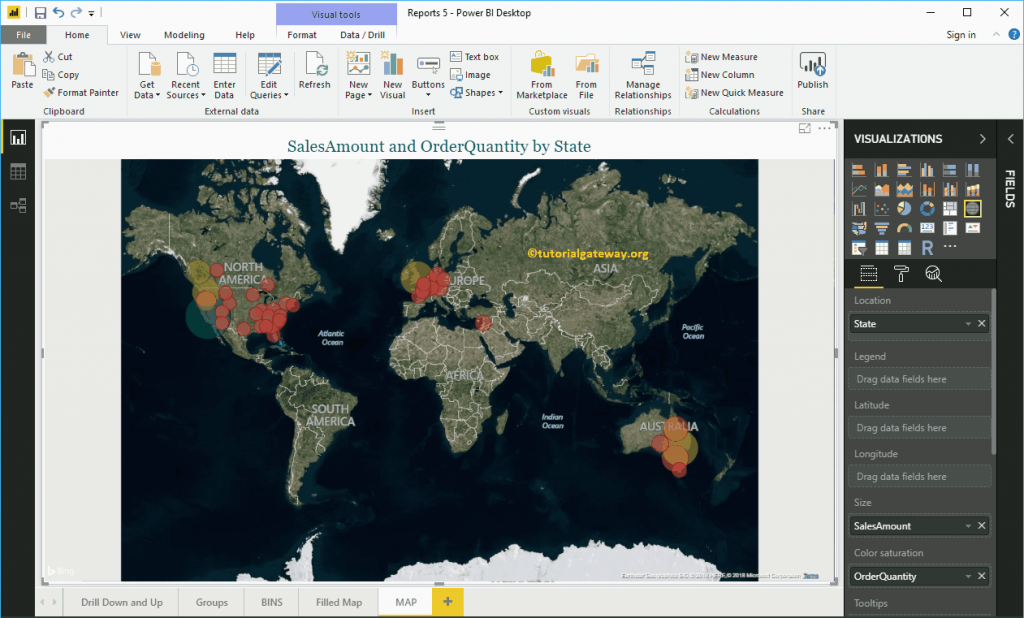Select the Scatter chart visualization icon

tap(882, 207)
